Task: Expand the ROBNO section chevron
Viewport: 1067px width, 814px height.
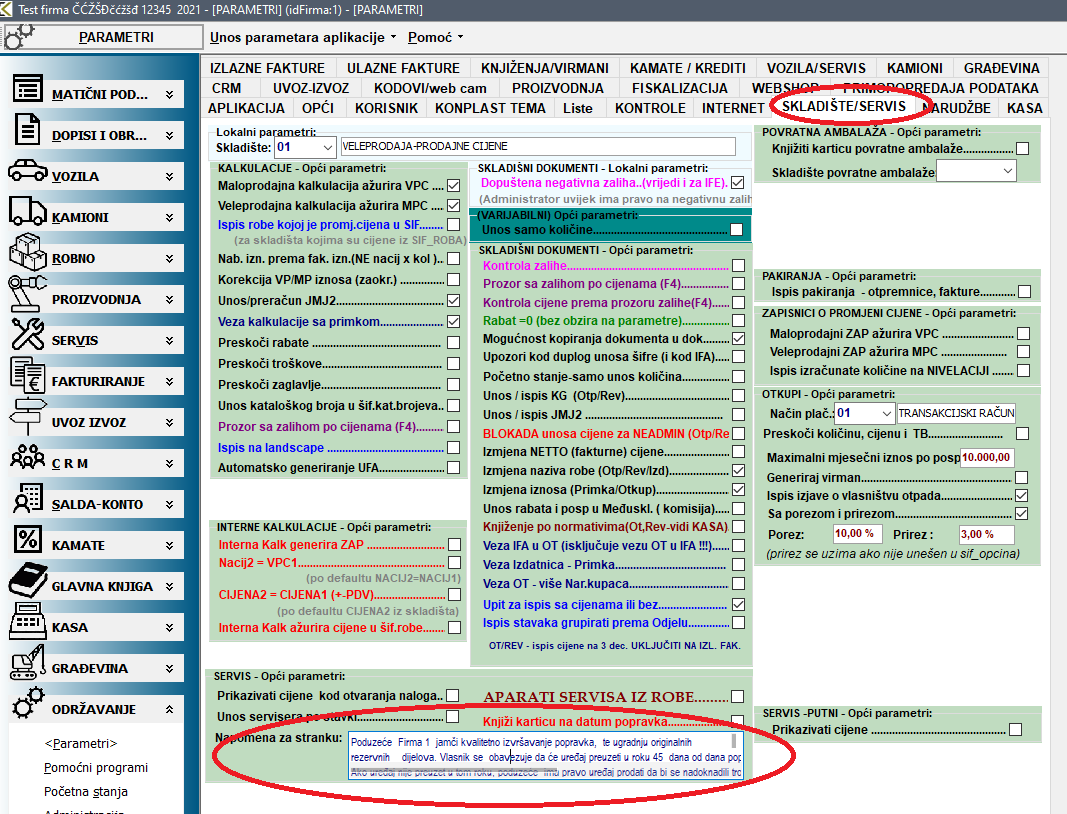Action: pos(169,259)
